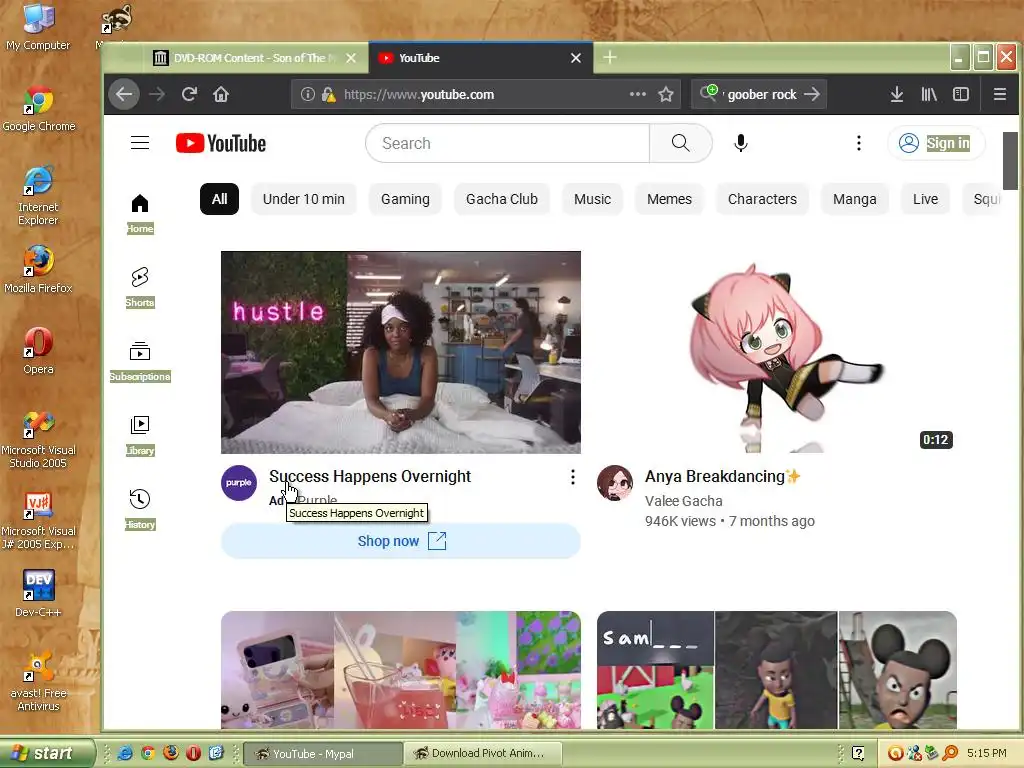Go back with the browser back arrow

tap(124, 95)
